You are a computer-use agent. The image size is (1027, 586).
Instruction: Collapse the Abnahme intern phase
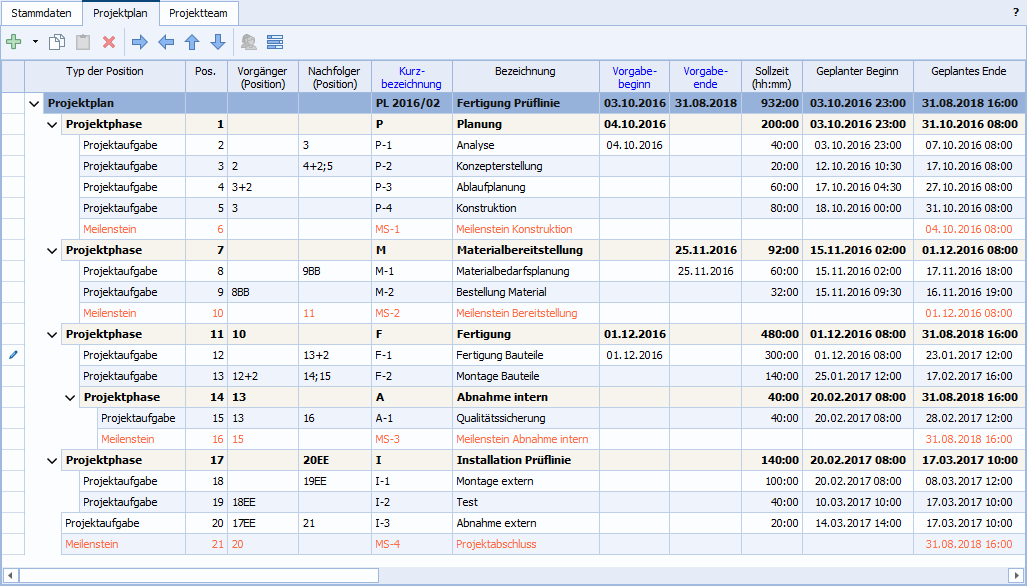point(70,397)
